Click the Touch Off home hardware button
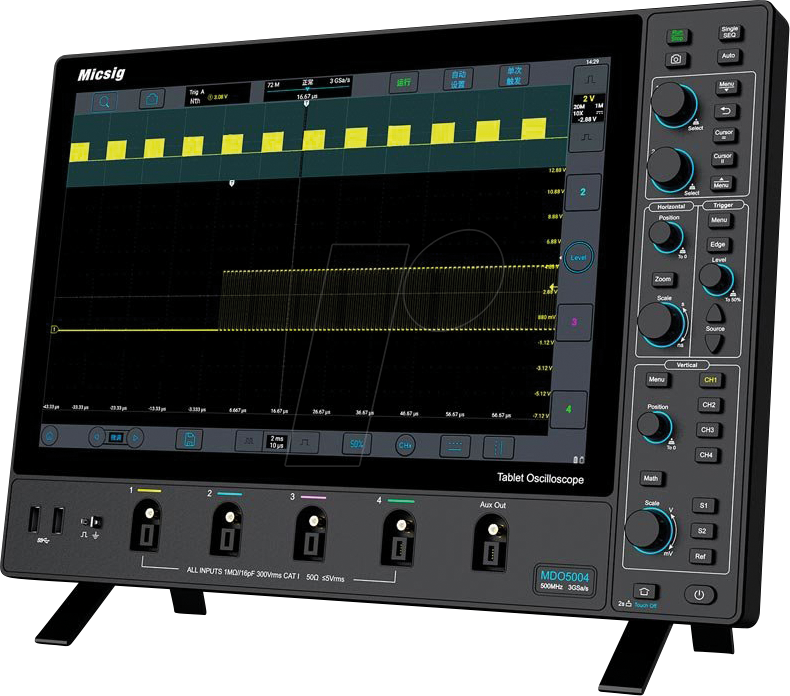790x696 pixels. click(x=643, y=592)
